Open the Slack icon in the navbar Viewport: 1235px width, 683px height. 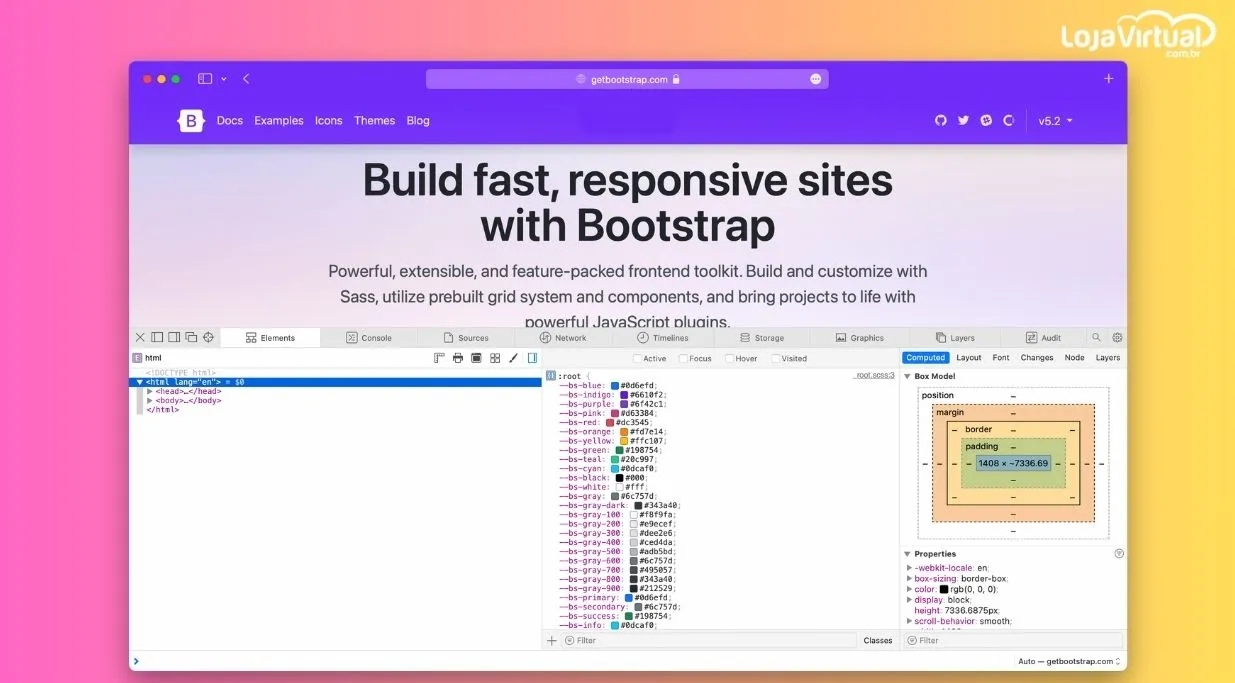[986, 120]
